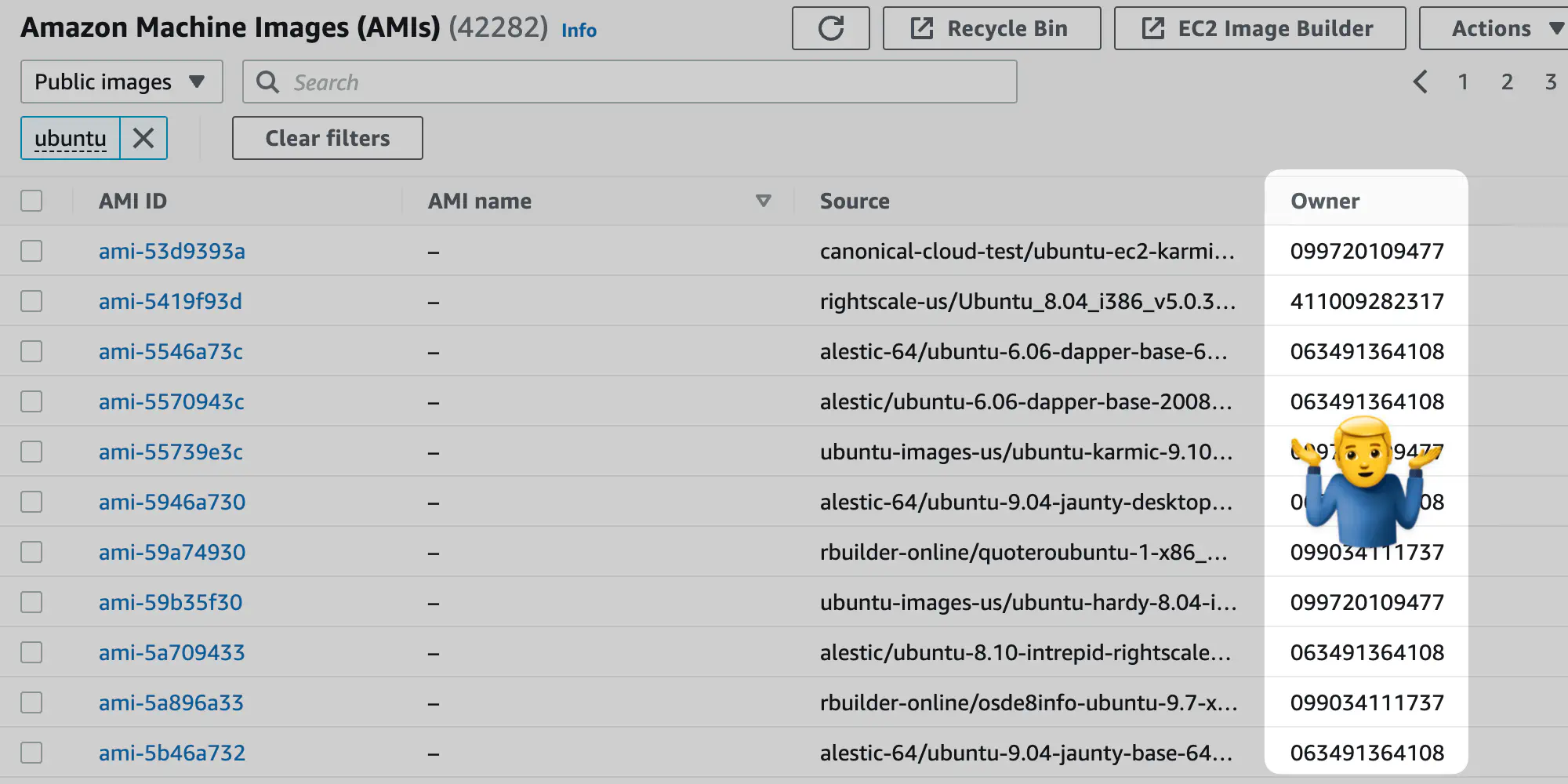Toggle the select-all checkbox in header
This screenshot has height=784, width=1568.
point(31,201)
